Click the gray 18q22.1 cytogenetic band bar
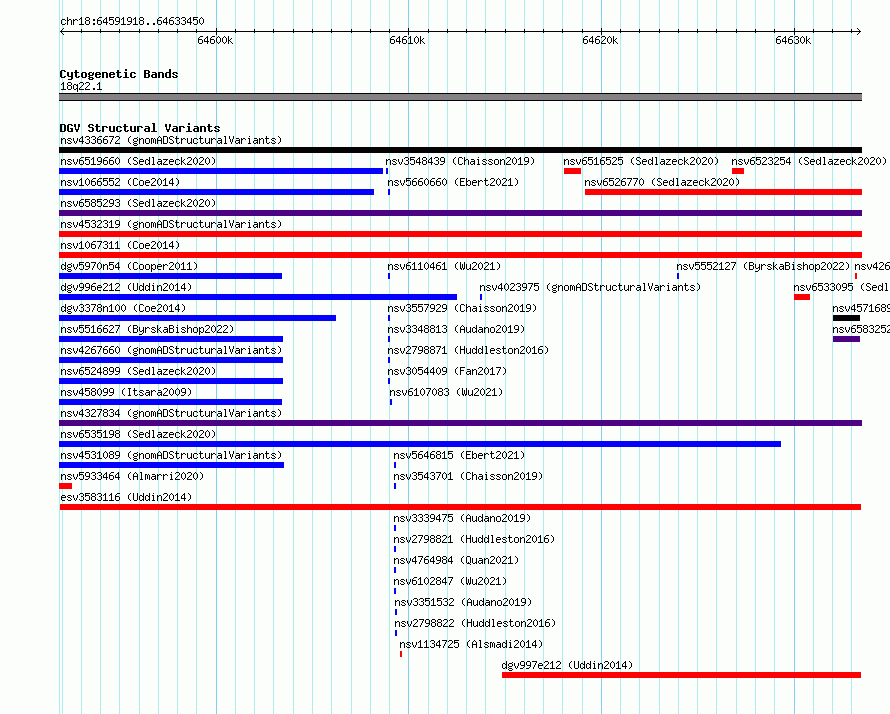The height and width of the screenshot is (714, 890). click(460, 97)
